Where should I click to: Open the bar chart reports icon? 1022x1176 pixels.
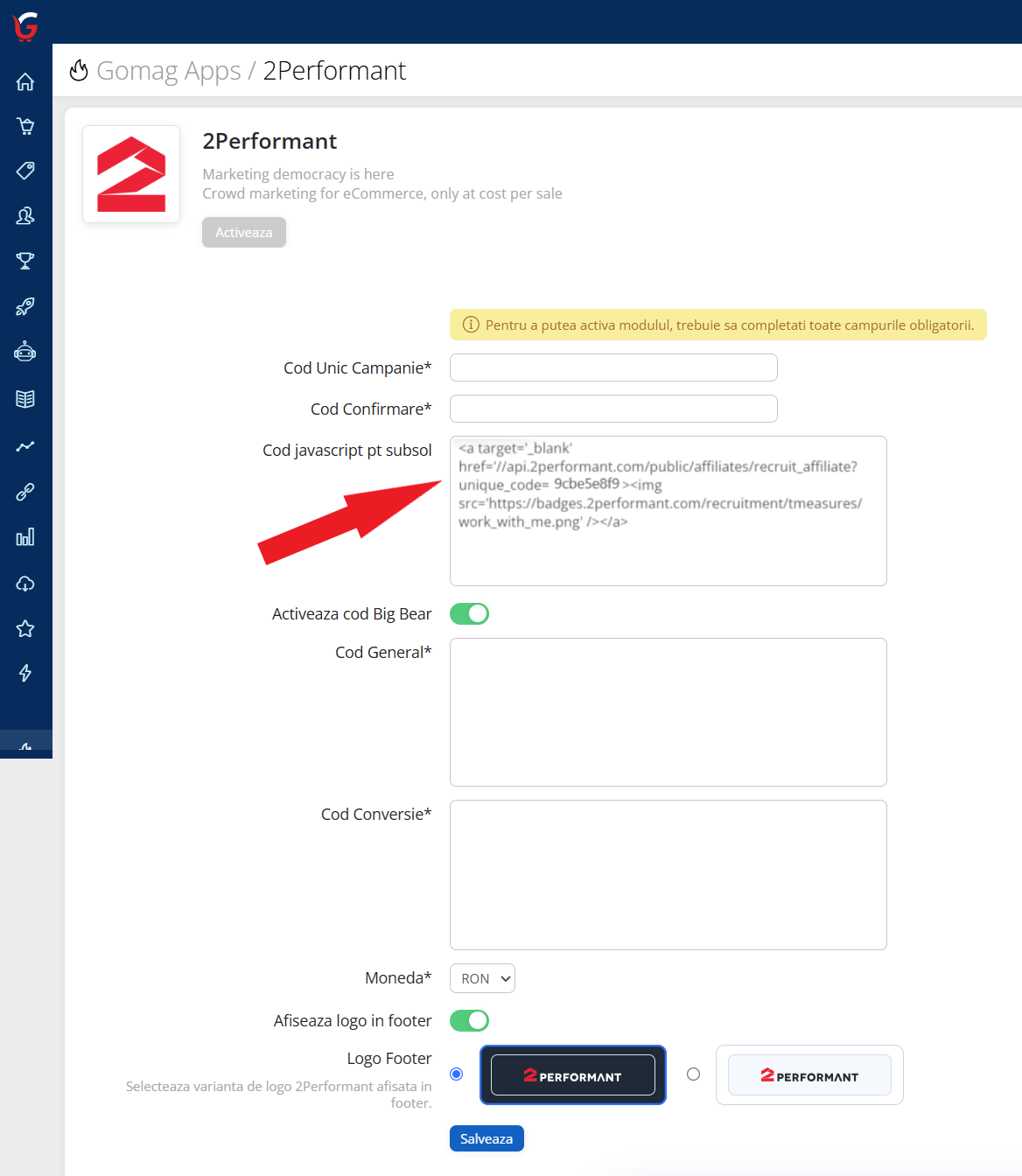point(25,537)
